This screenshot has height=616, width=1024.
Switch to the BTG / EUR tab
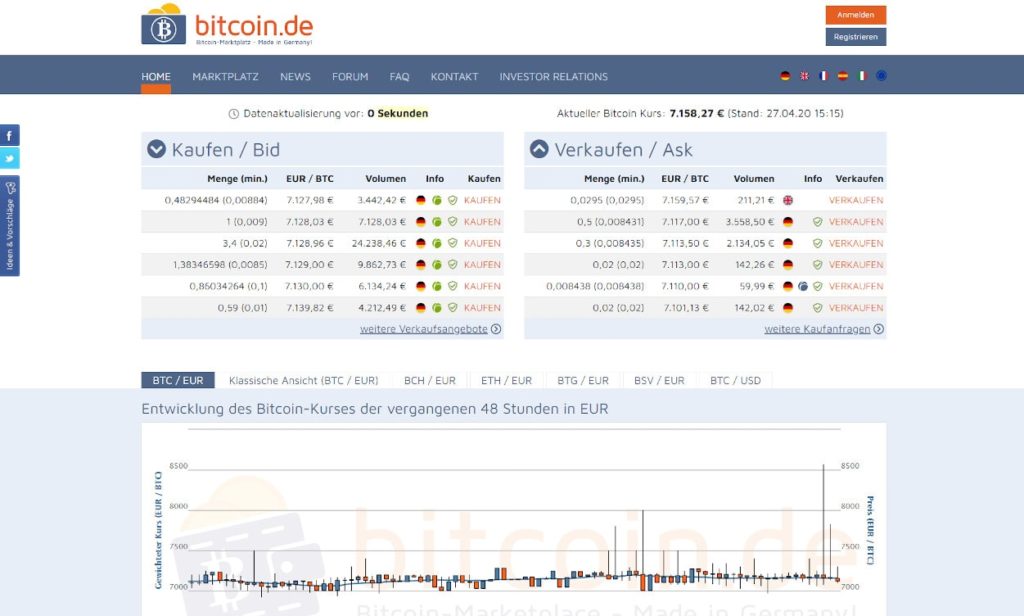(583, 380)
